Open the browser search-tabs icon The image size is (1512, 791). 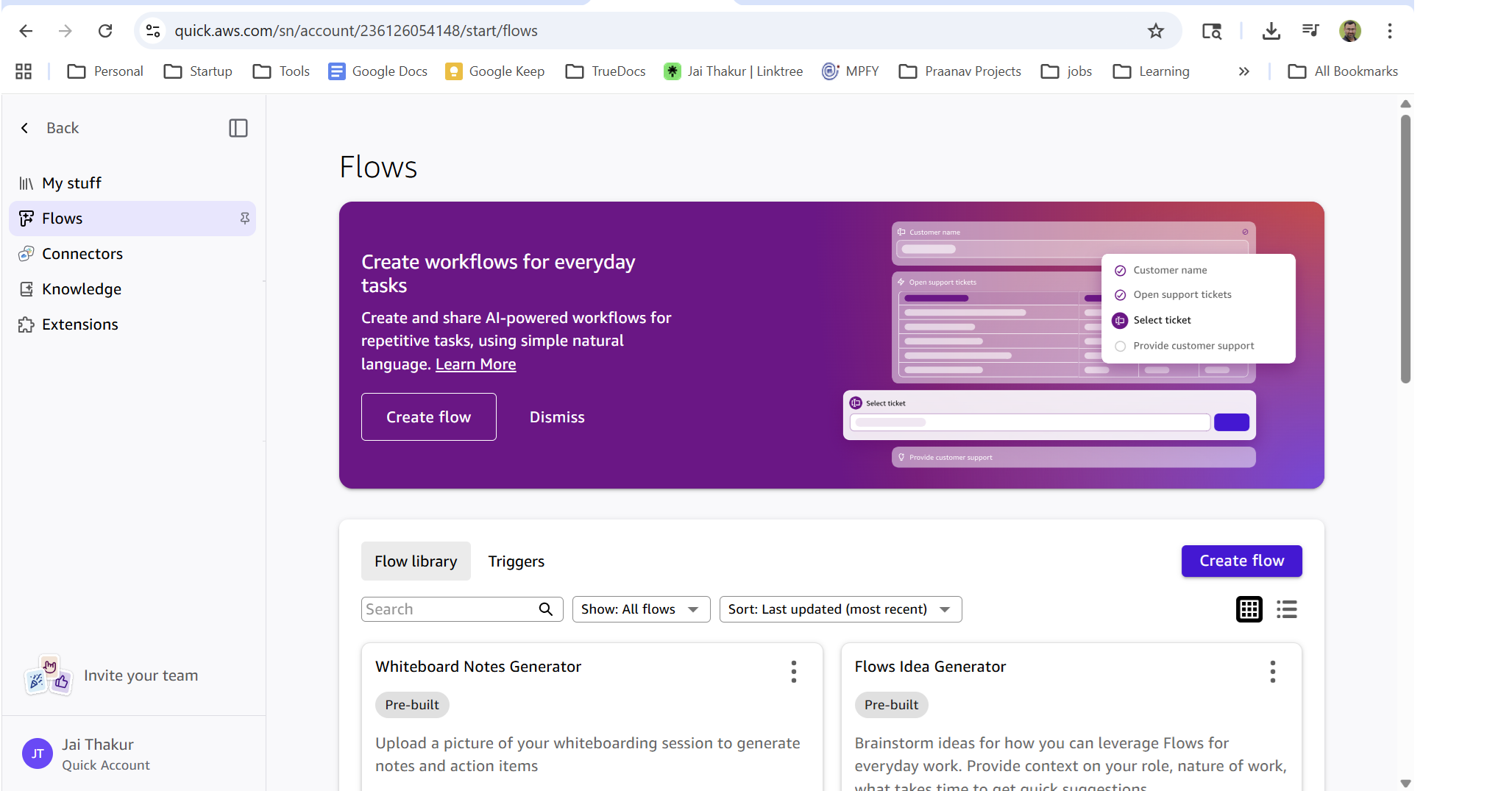point(1212,31)
